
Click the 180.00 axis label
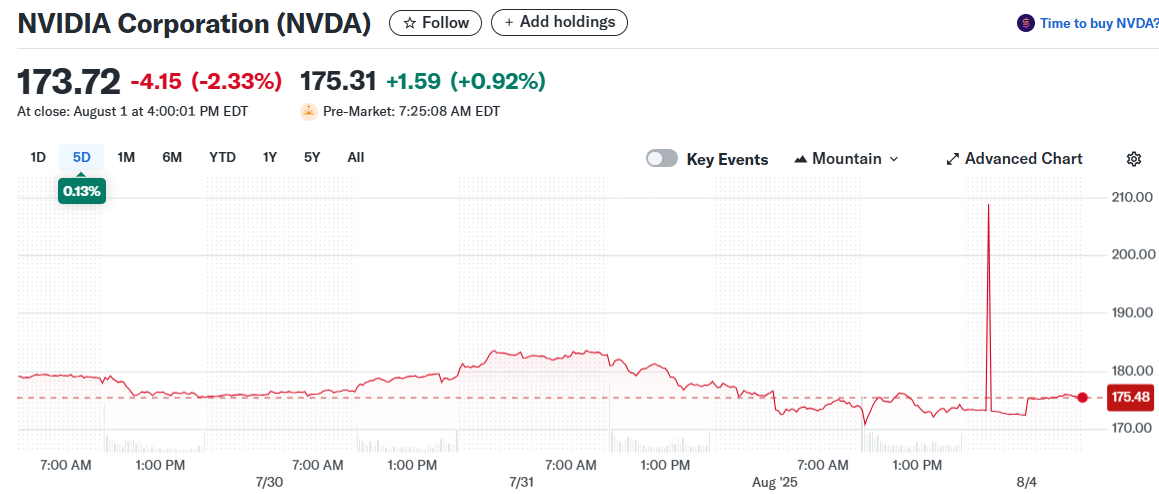click(x=1132, y=370)
